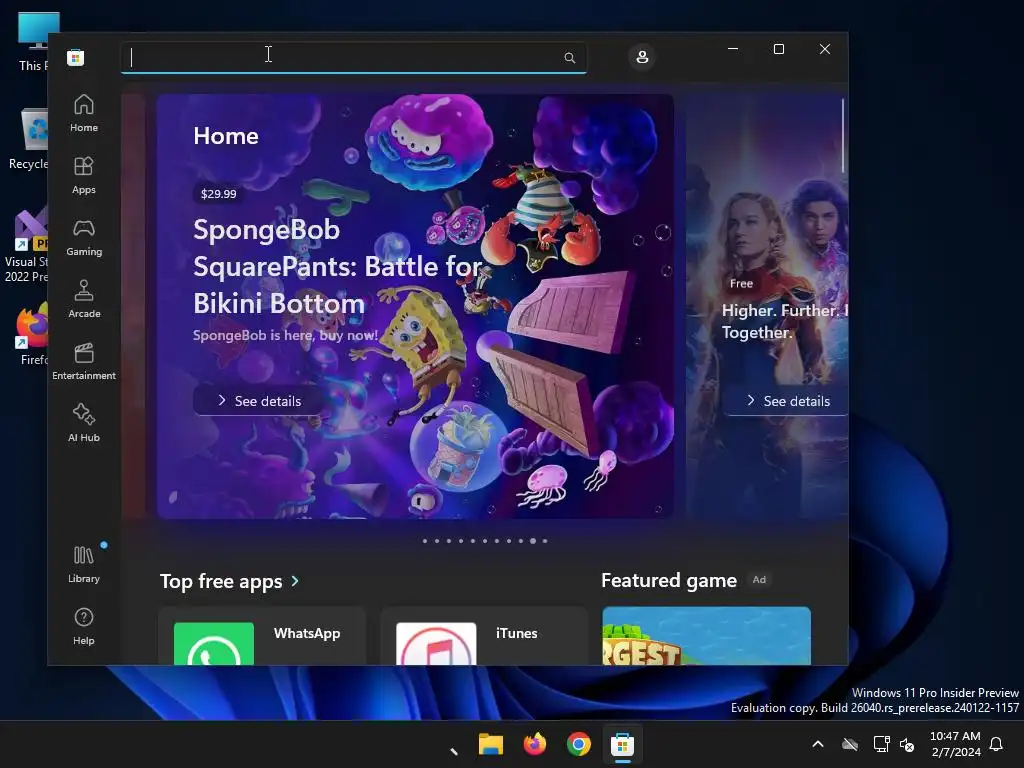See details for Higher Further Together banner
This screenshot has width=1024, height=768.
coord(786,401)
